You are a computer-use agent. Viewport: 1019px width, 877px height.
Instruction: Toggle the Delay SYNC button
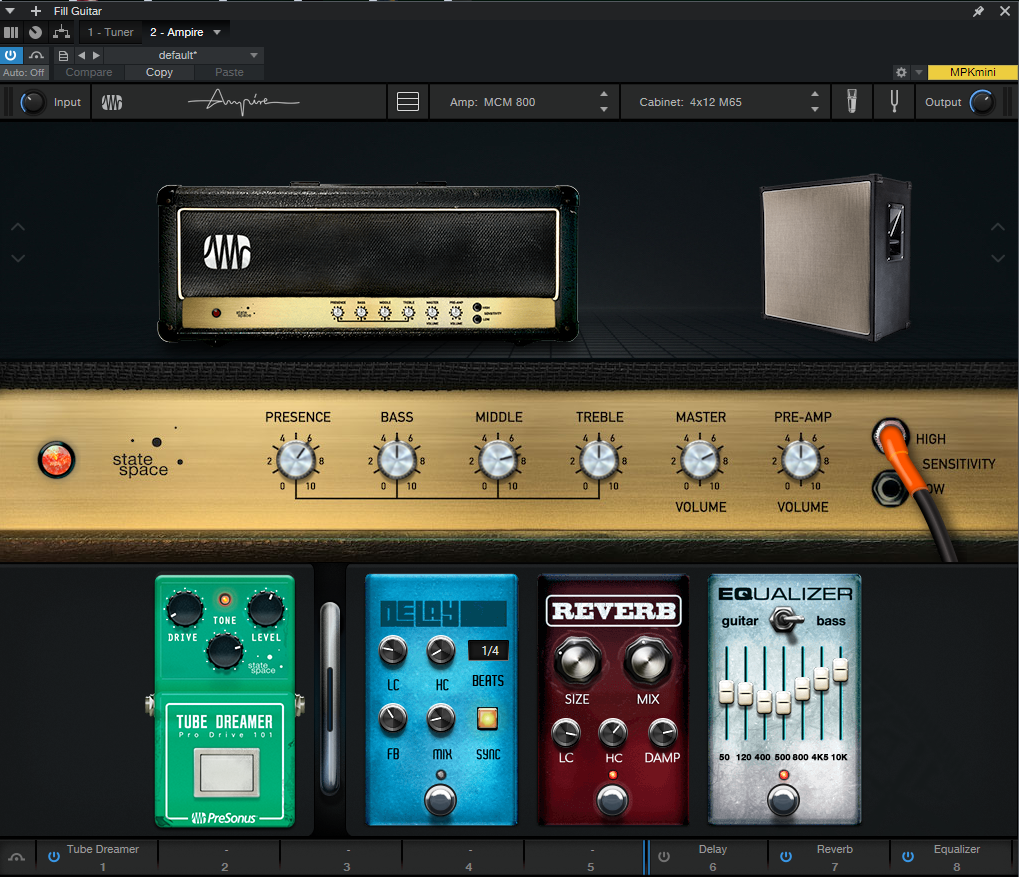tap(487, 718)
